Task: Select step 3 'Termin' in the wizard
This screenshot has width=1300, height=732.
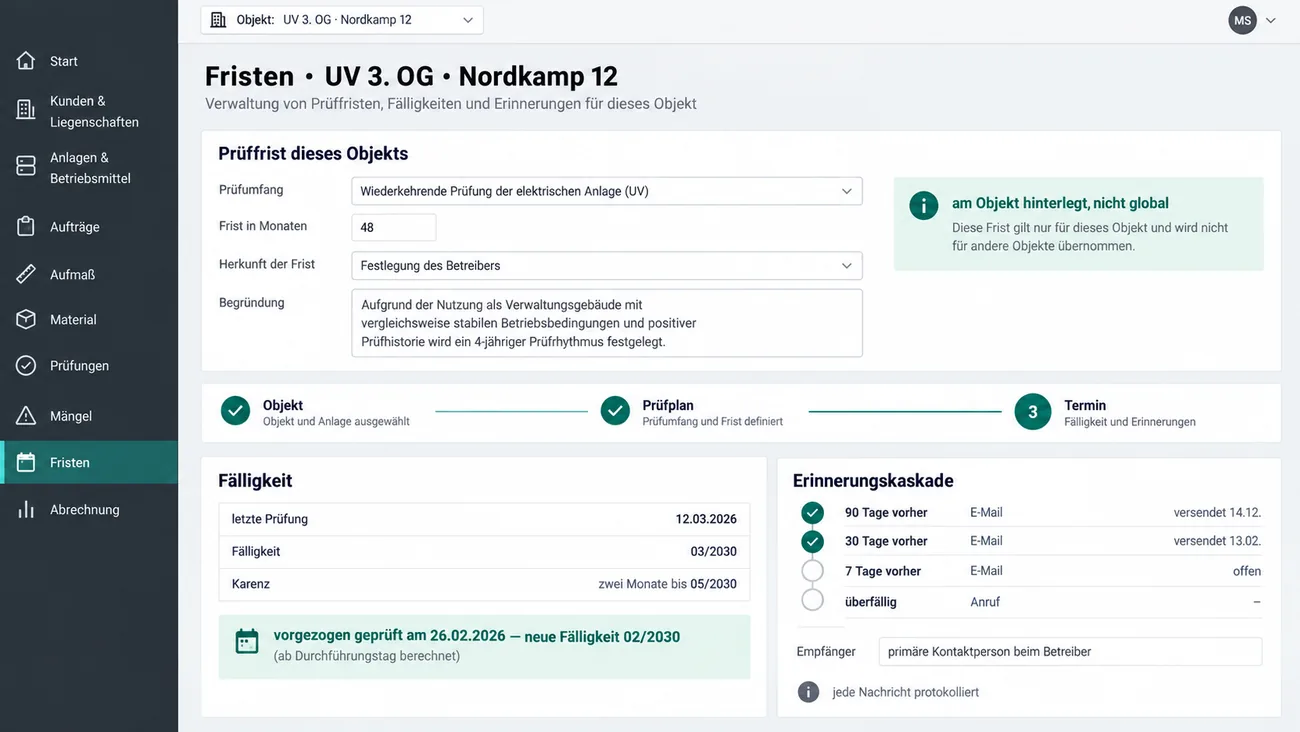Action: (x=1105, y=412)
